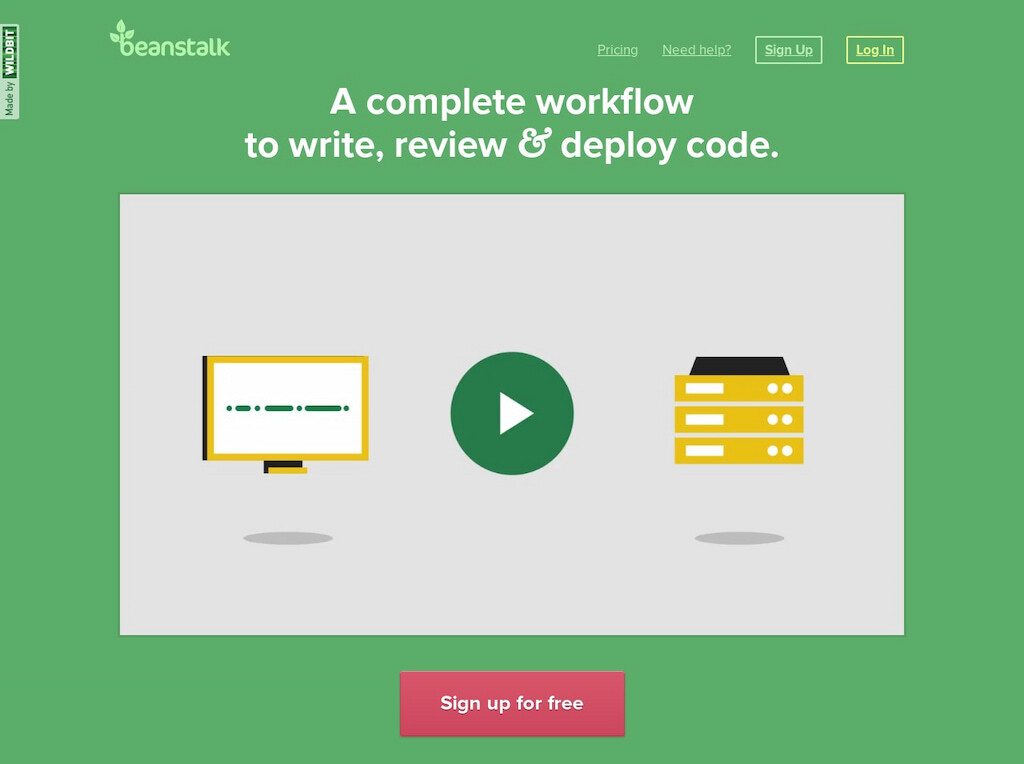
Task: Open the Pricing page
Action: point(617,49)
